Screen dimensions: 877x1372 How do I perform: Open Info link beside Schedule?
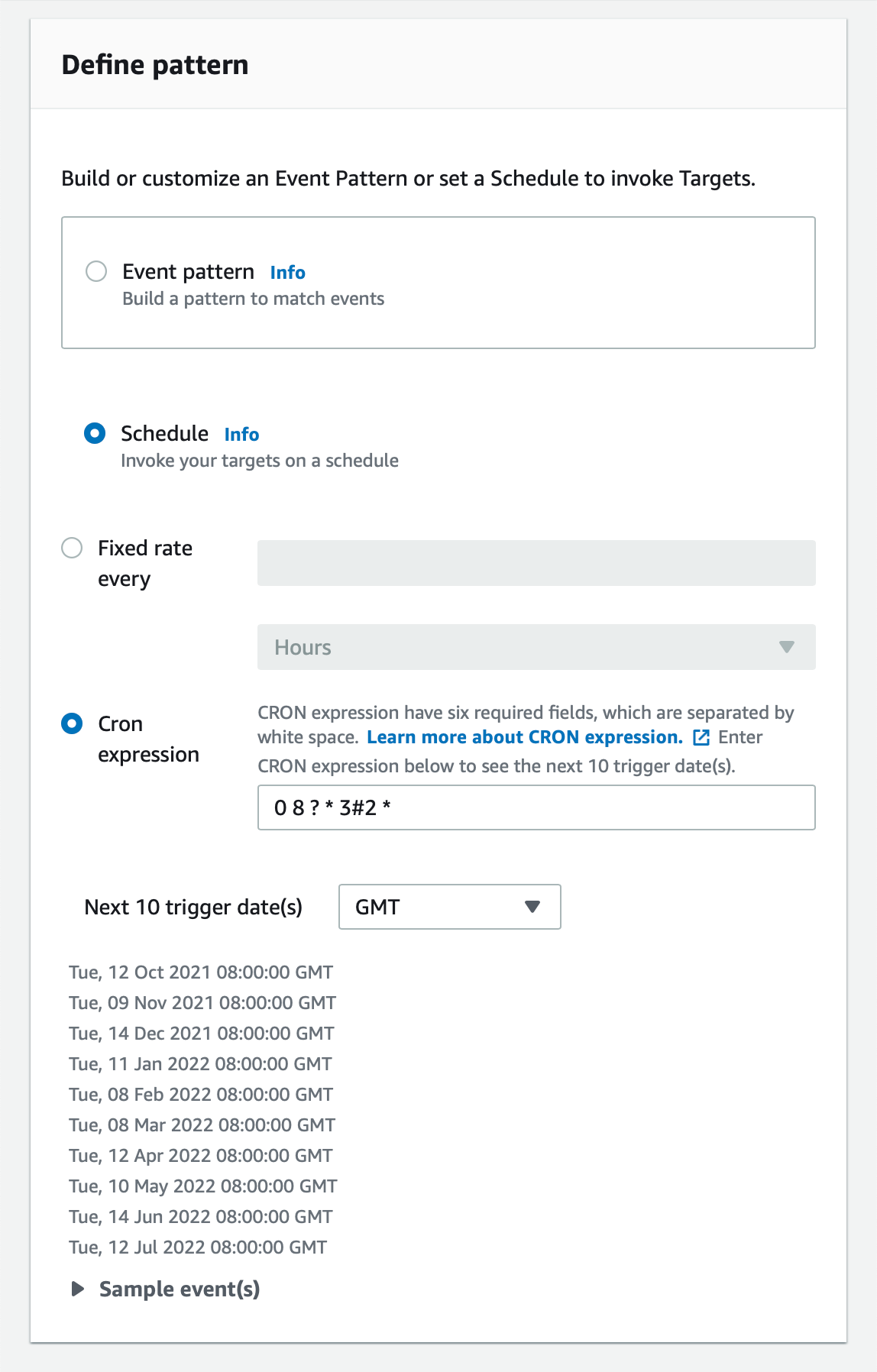[242, 435]
